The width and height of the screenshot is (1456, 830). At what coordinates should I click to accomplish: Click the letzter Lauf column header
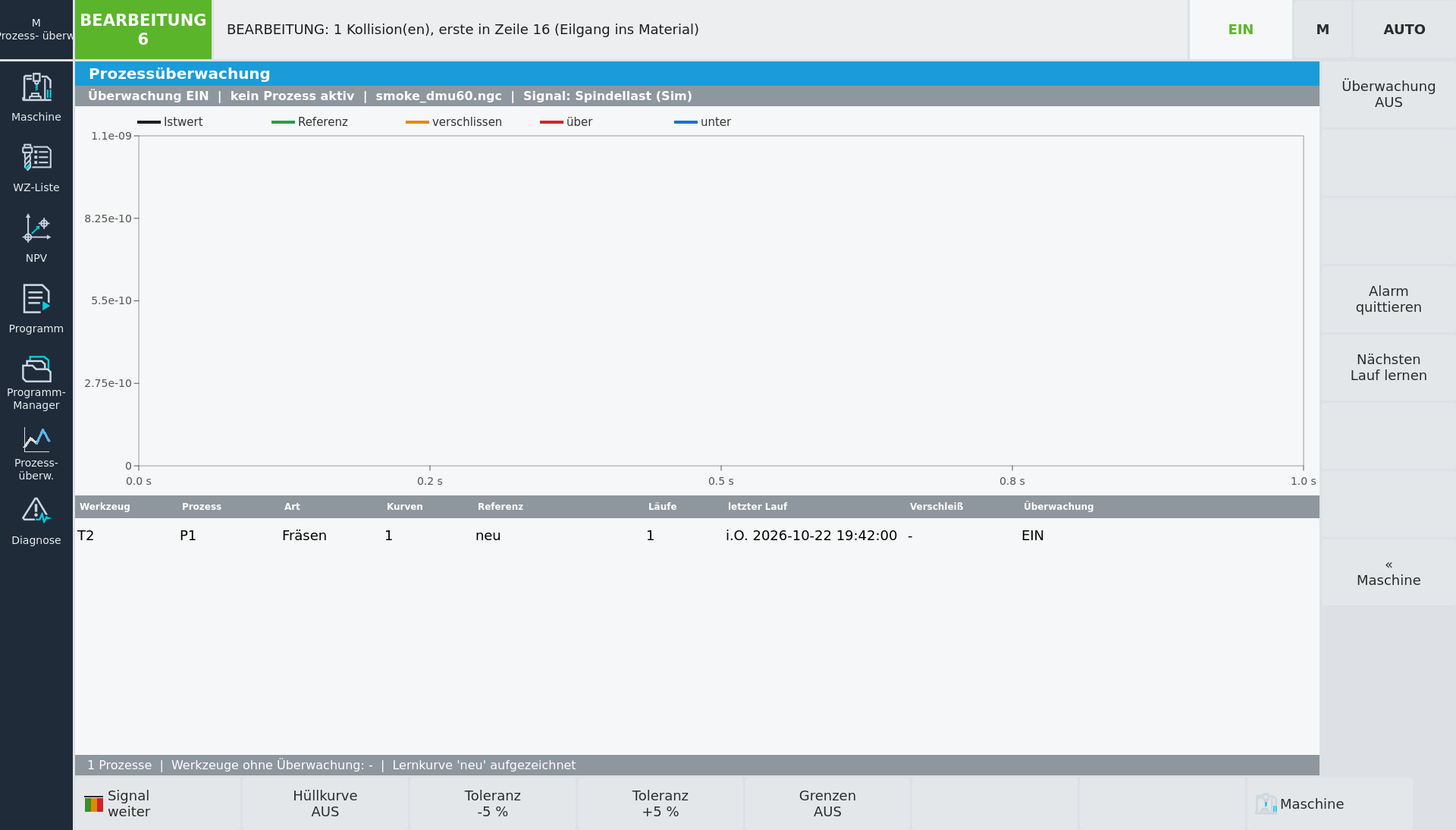tap(758, 507)
